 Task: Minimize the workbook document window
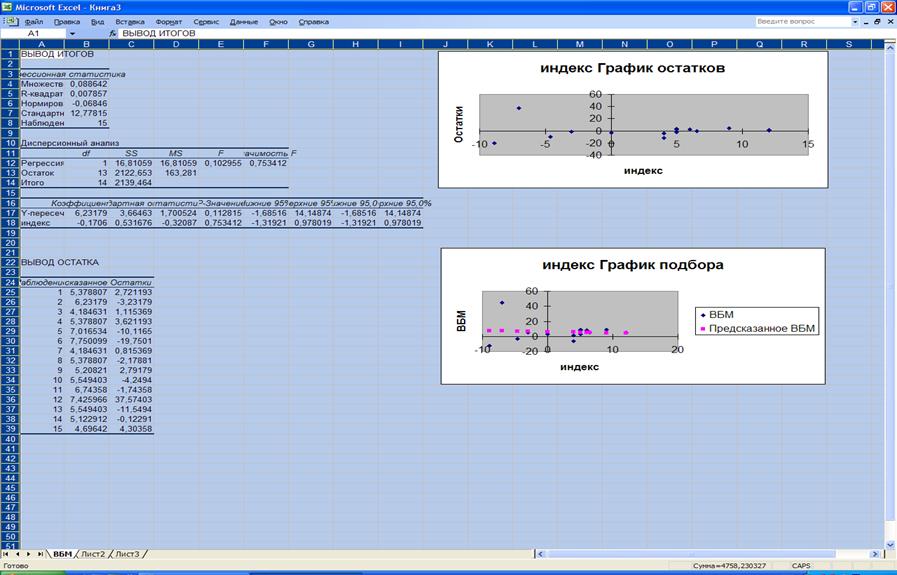(862, 20)
